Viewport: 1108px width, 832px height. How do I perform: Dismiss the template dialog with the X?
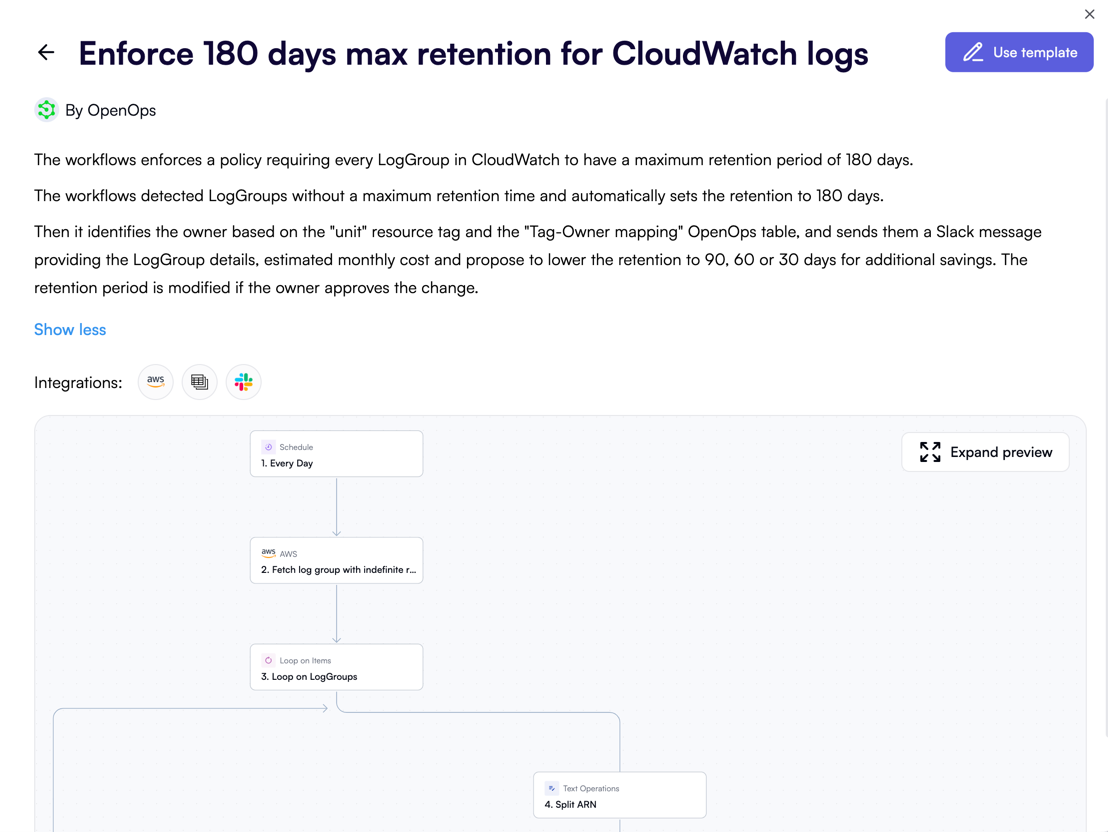(1089, 14)
